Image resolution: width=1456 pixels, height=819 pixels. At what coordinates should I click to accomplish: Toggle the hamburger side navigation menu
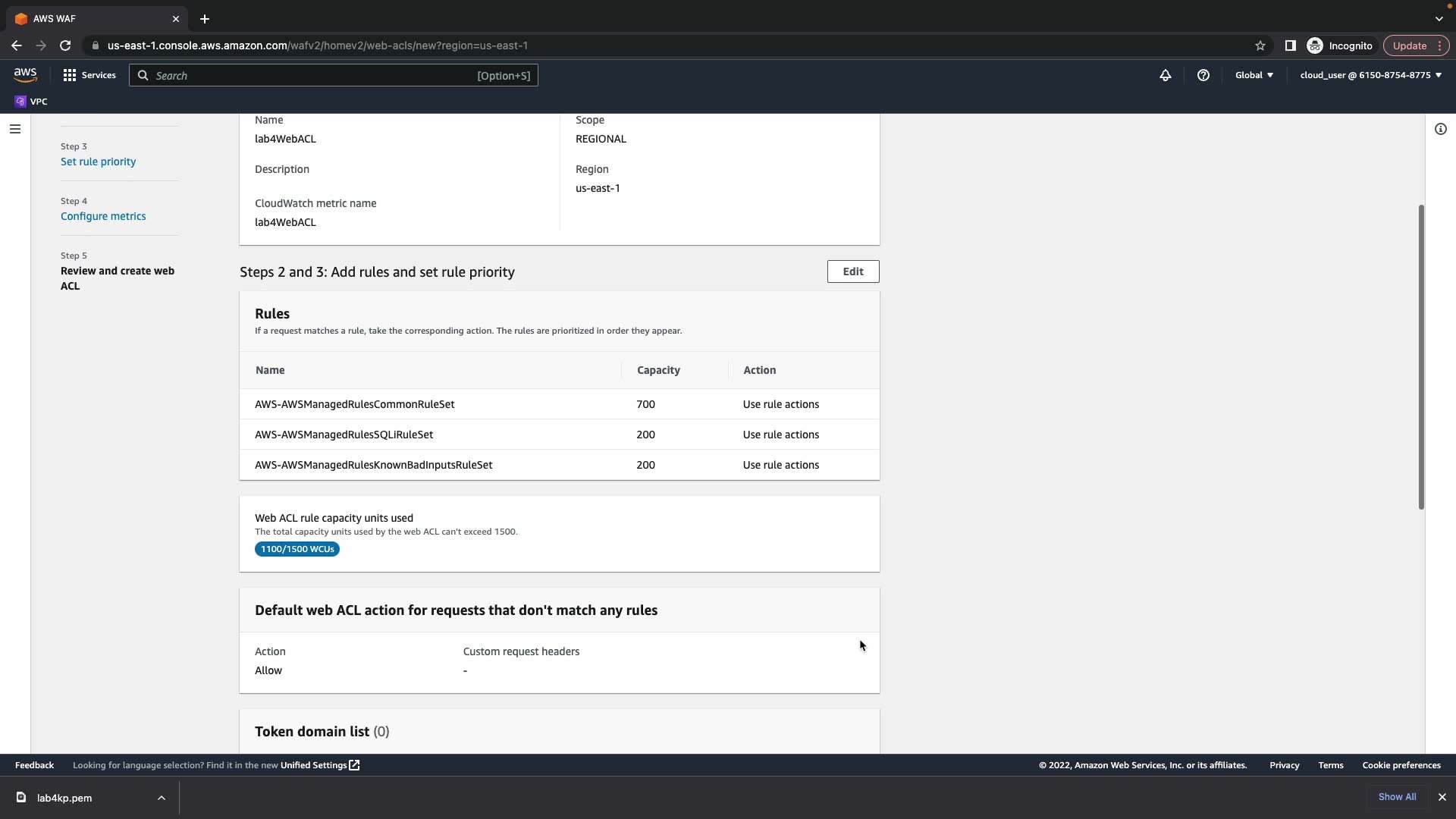pos(14,129)
